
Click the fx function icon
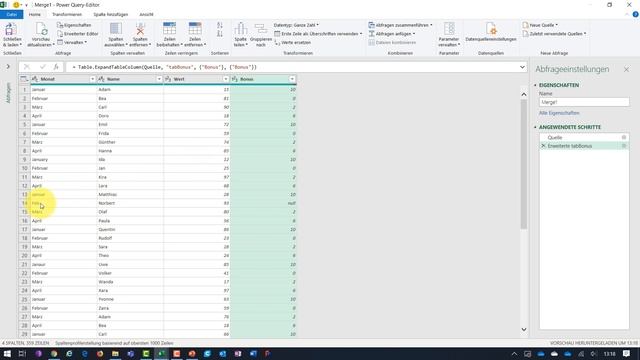coord(56,67)
